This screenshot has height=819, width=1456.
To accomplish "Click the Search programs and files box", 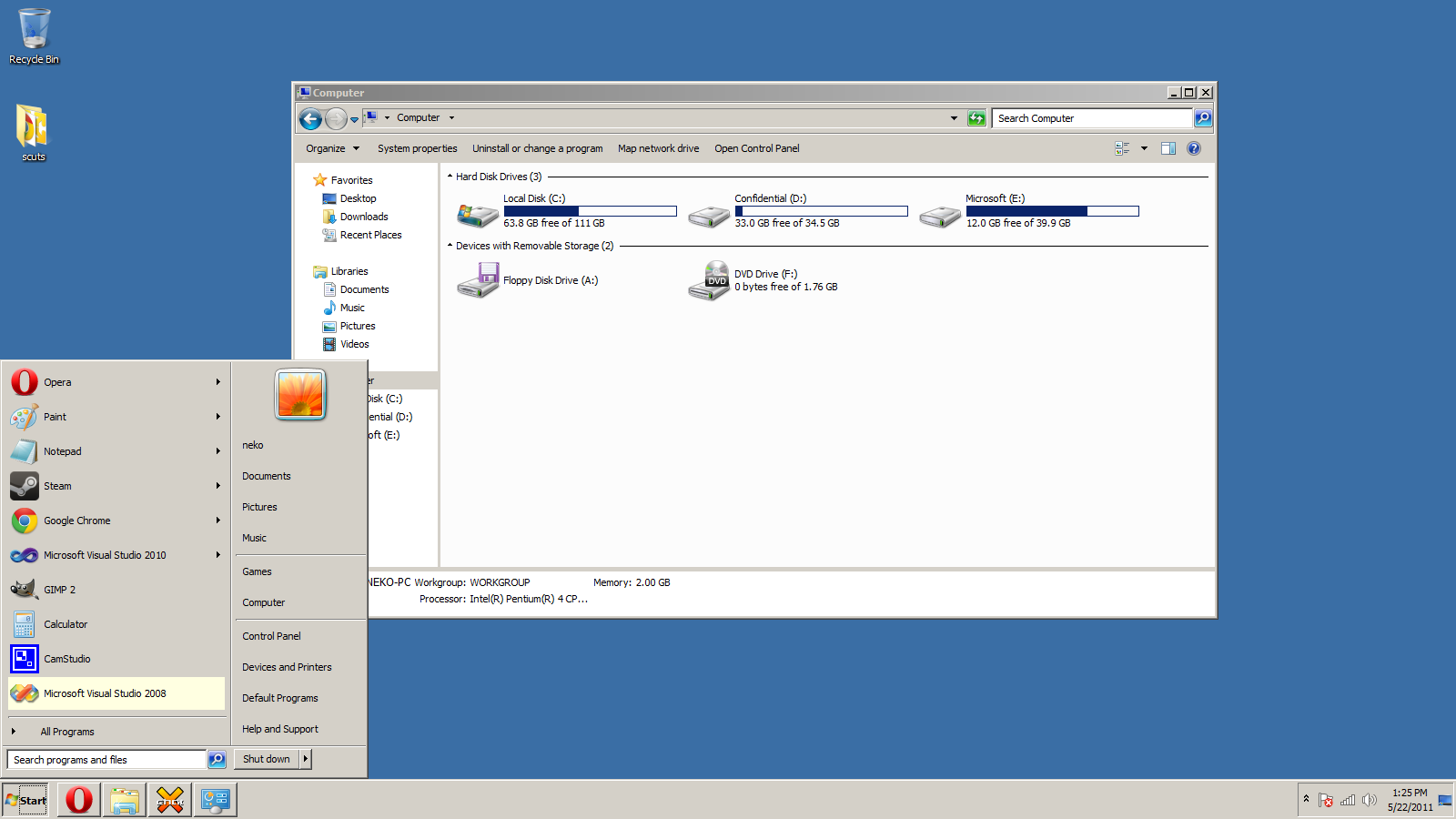I will pyautogui.click(x=107, y=760).
